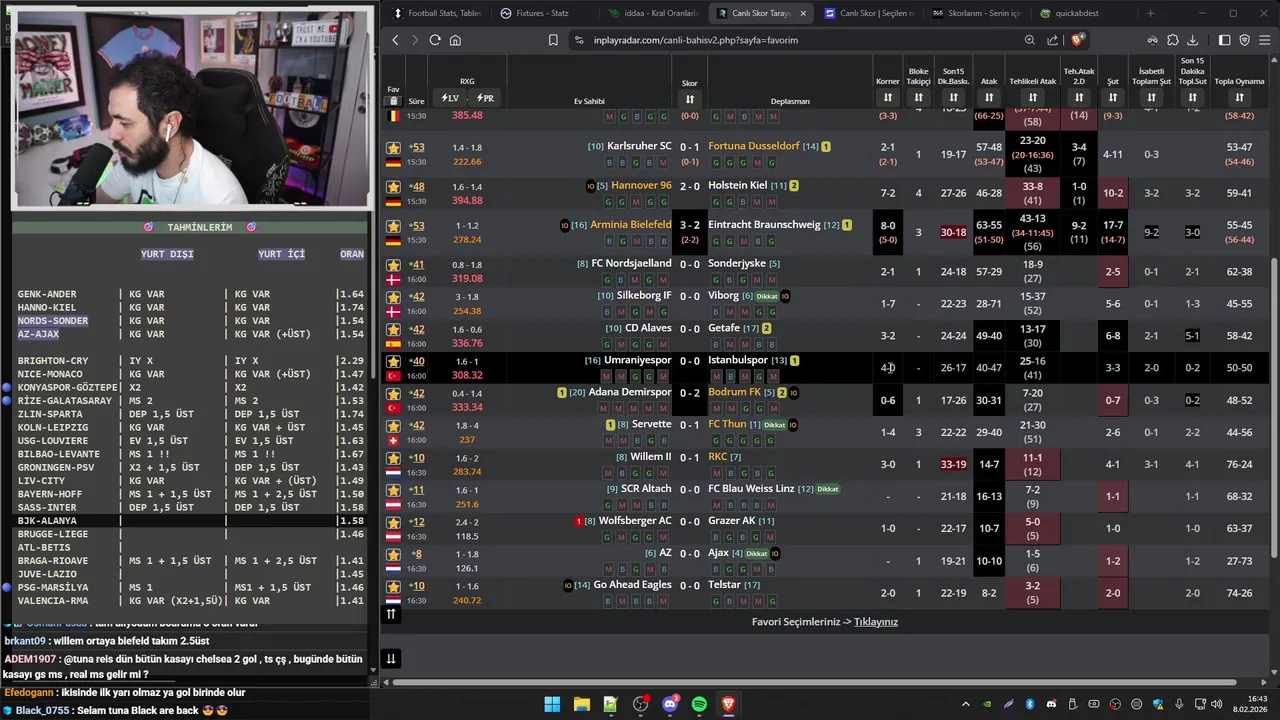Image resolution: width=1280 pixels, height=720 pixels.
Task: Click the LV RXG sort button
Action: [x=450, y=98]
